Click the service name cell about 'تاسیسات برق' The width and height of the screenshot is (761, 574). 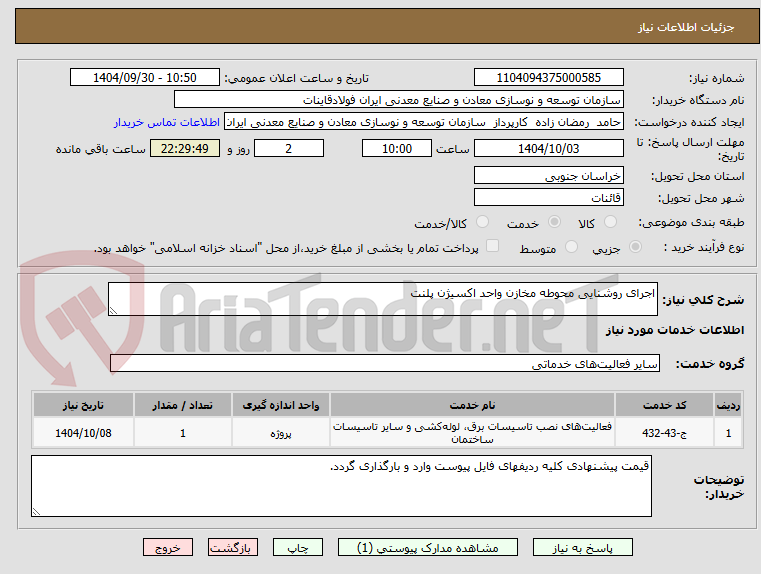[472, 433]
